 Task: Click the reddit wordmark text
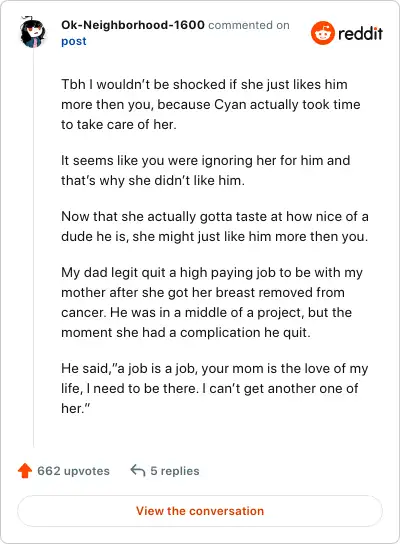coord(360,33)
